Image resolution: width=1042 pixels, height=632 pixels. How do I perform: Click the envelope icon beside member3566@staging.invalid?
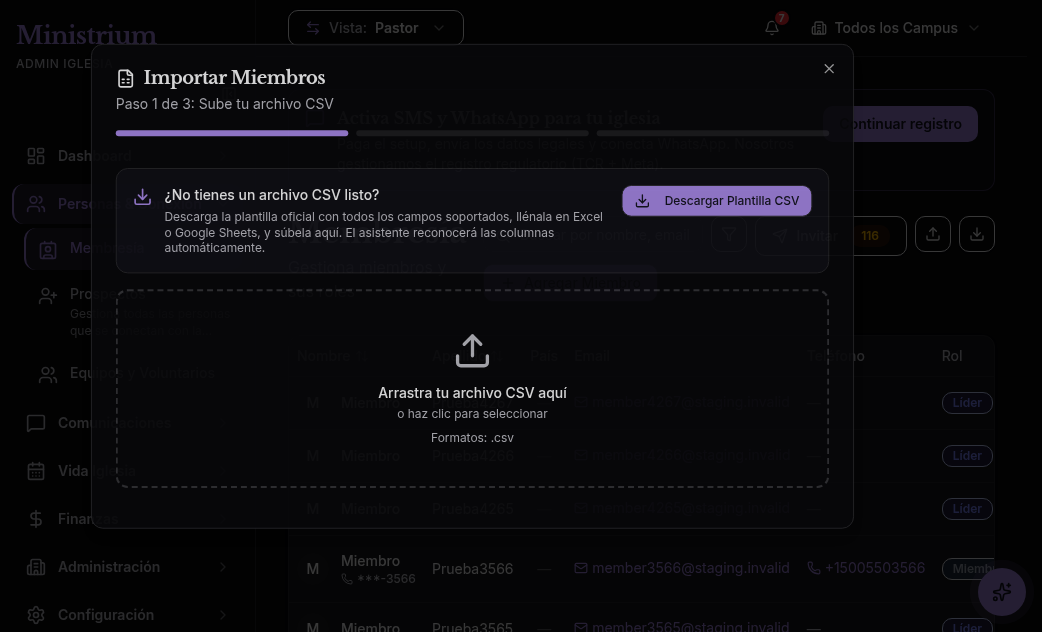pos(581,568)
